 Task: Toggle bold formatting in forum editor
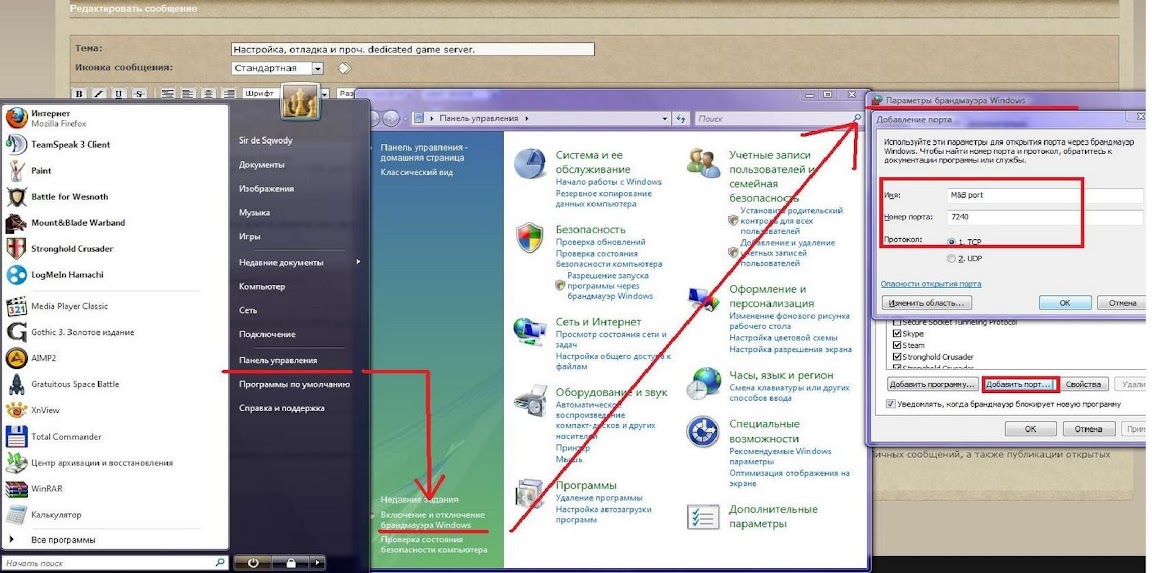click(79, 94)
